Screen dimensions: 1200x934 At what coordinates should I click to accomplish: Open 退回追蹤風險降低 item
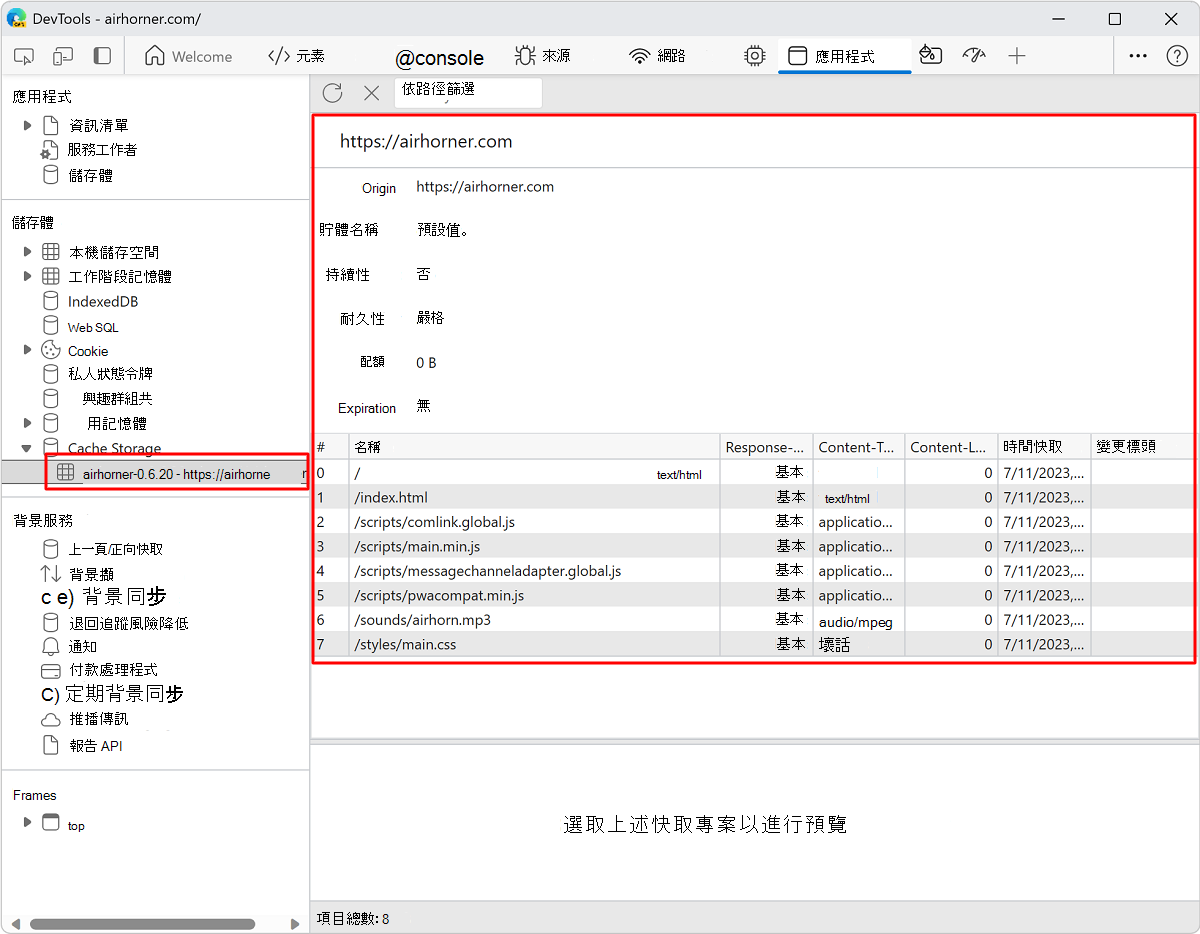(x=128, y=623)
